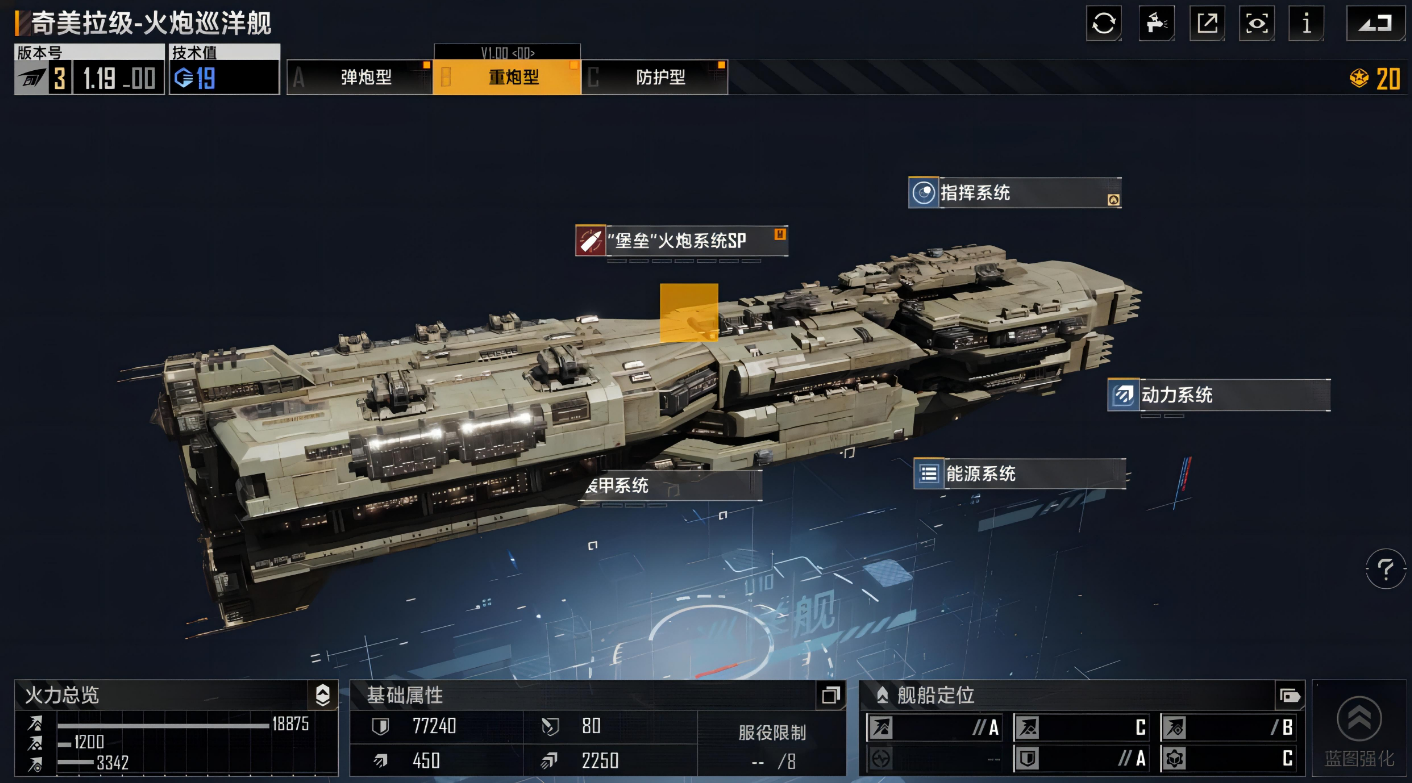Select the 防护型 variant tab

point(654,77)
